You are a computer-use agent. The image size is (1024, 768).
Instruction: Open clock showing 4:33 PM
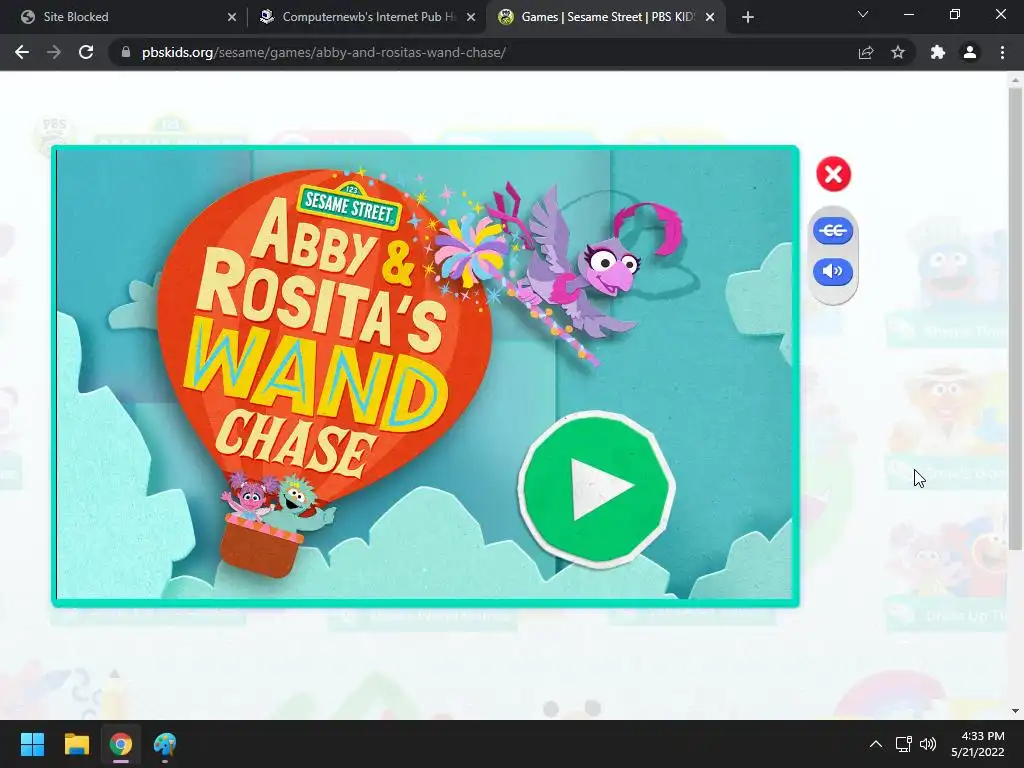click(978, 744)
